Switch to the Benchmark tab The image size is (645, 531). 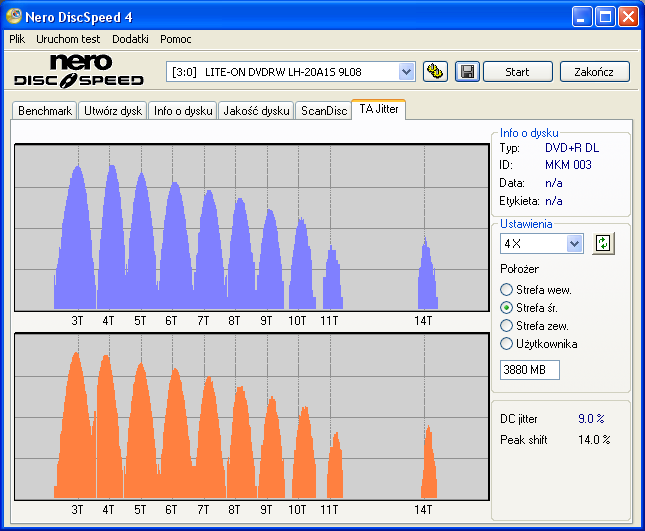coord(45,111)
